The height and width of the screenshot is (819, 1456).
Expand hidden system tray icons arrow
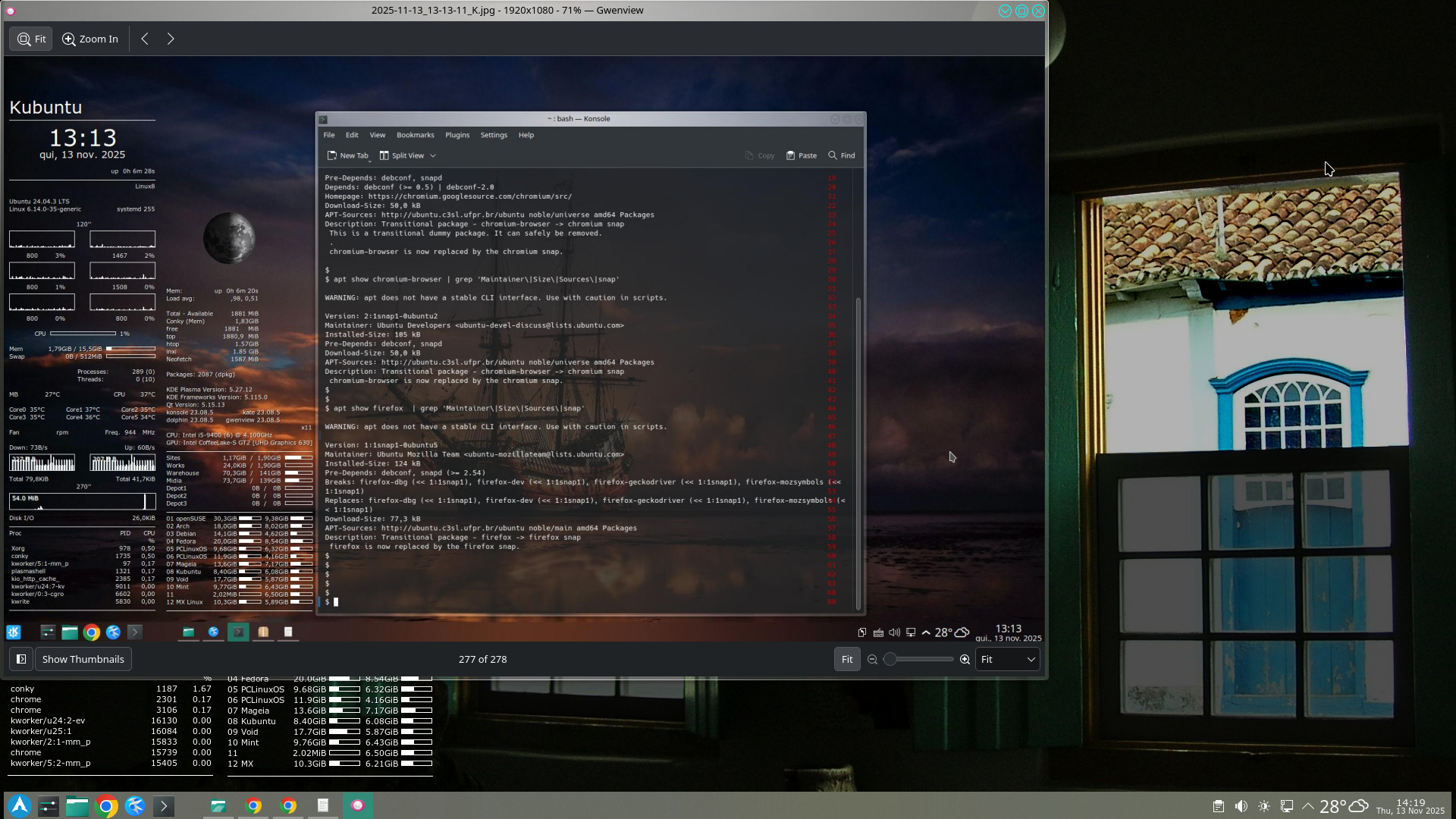coord(1308,806)
